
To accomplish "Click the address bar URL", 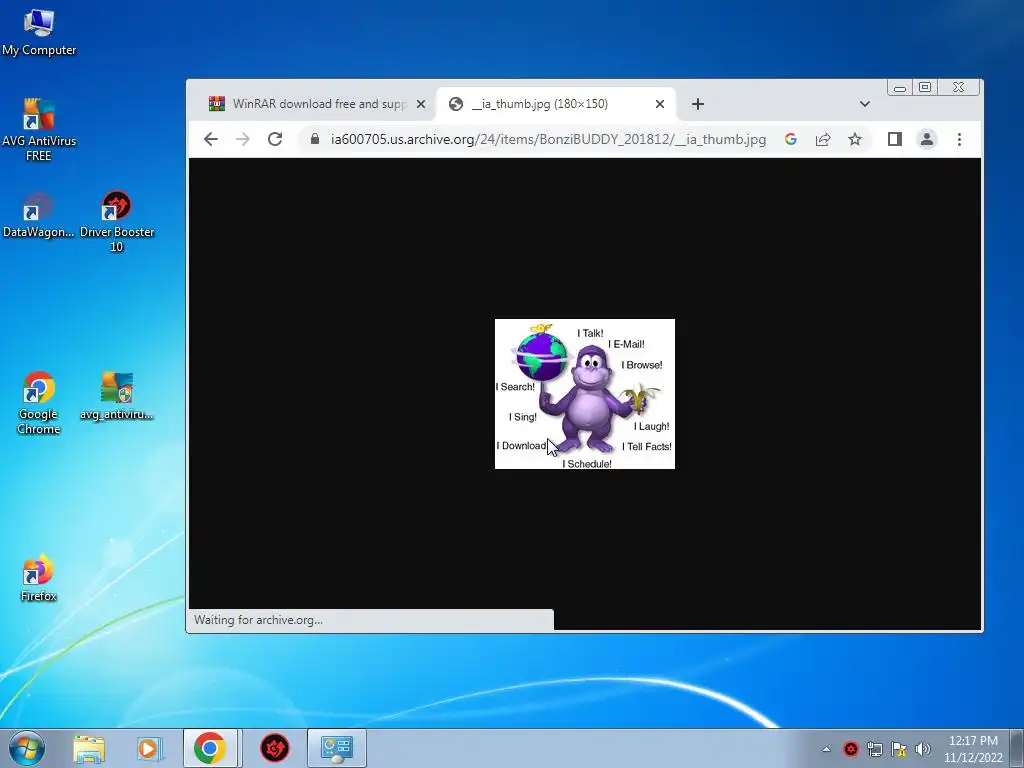I will pos(548,139).
